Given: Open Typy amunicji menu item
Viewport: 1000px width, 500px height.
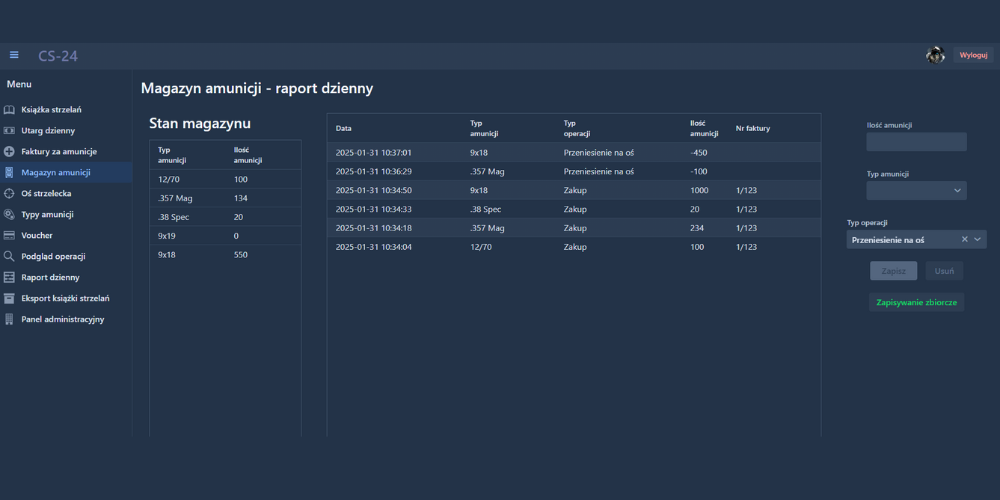Looking at the screenshot, I should (47, 215).
